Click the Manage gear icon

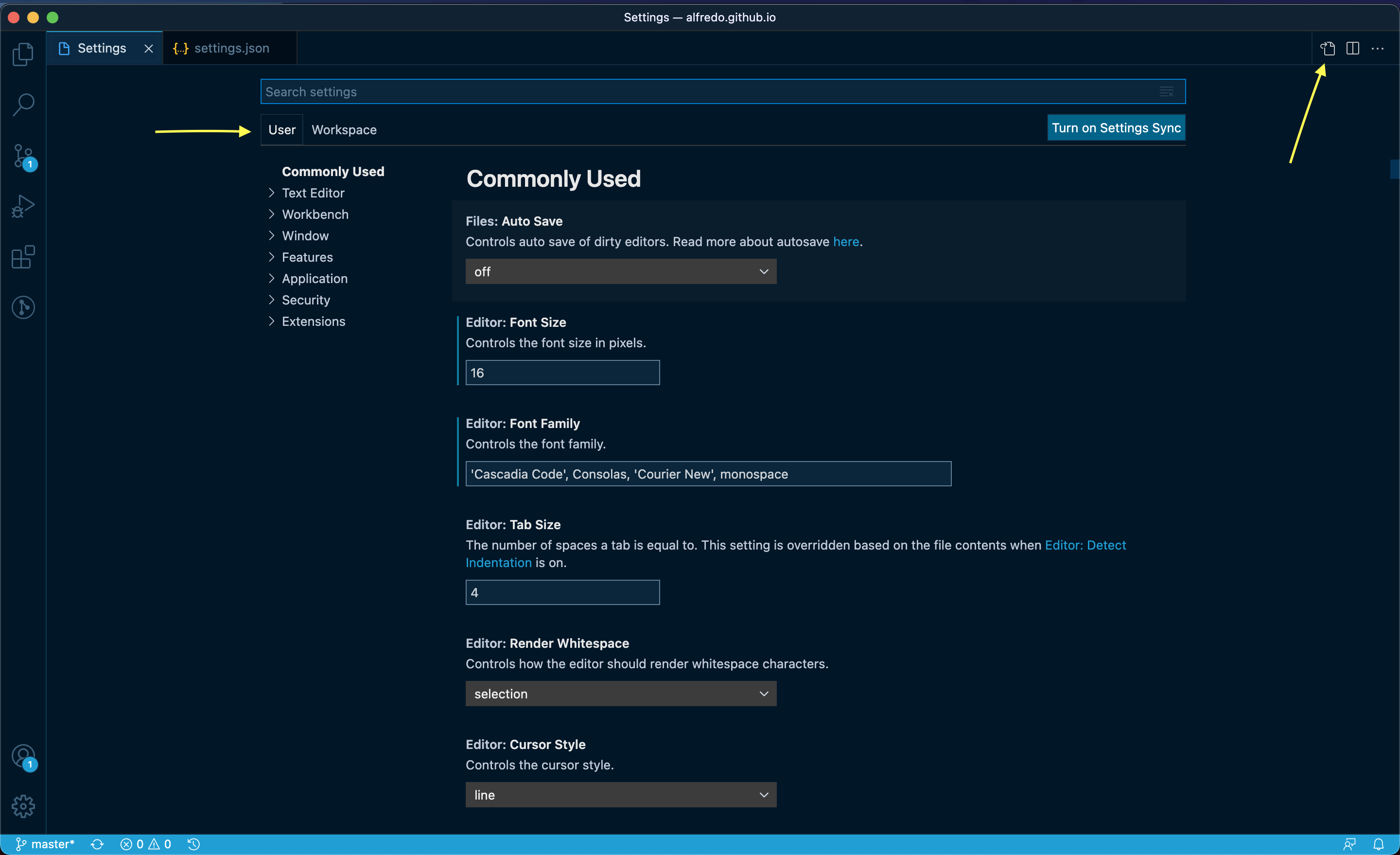point(23,806)
